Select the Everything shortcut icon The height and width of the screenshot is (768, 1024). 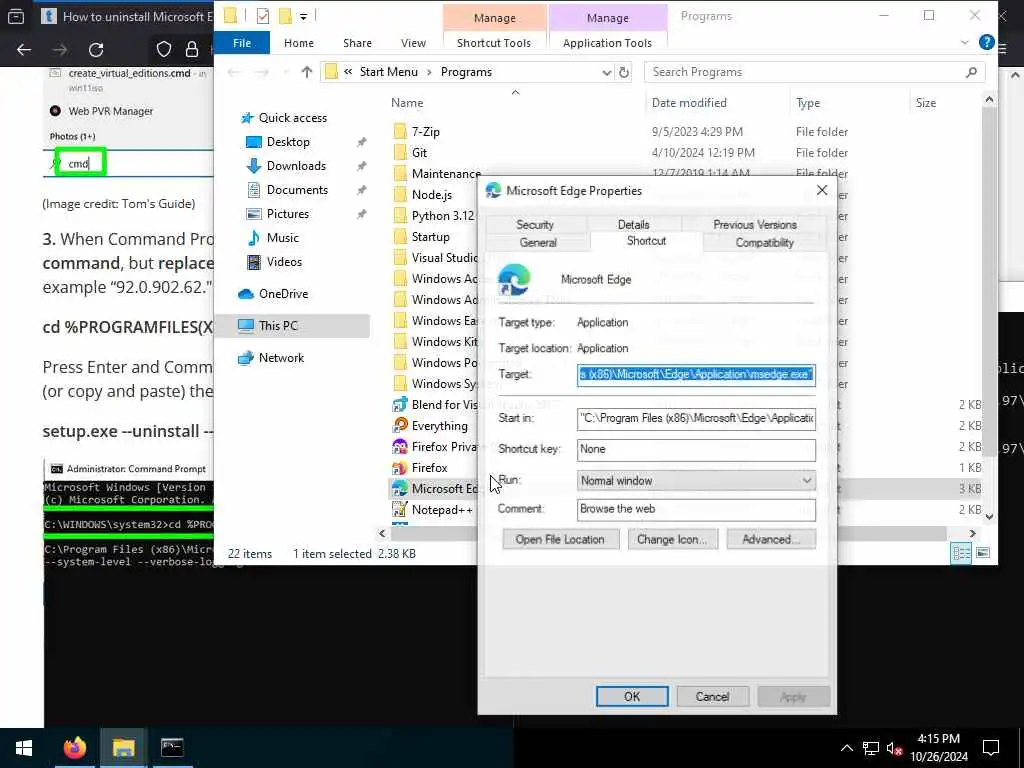(400, 426)
